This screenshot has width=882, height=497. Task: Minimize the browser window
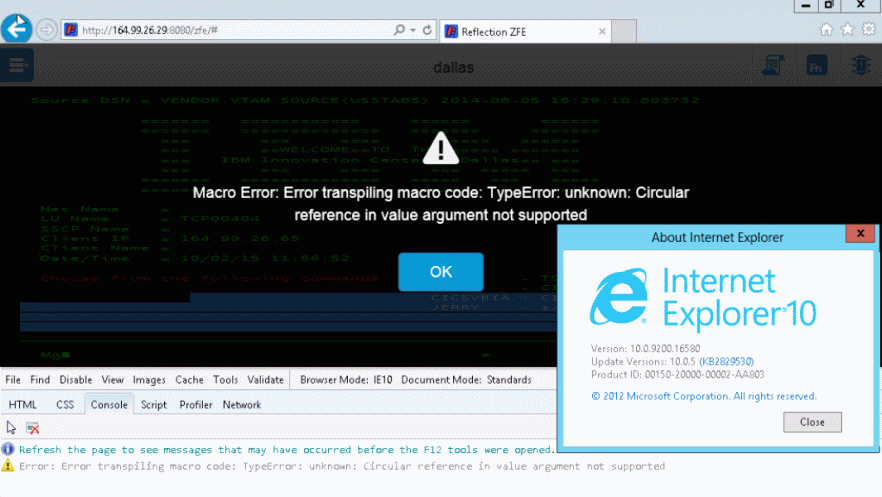coord(806,5)
